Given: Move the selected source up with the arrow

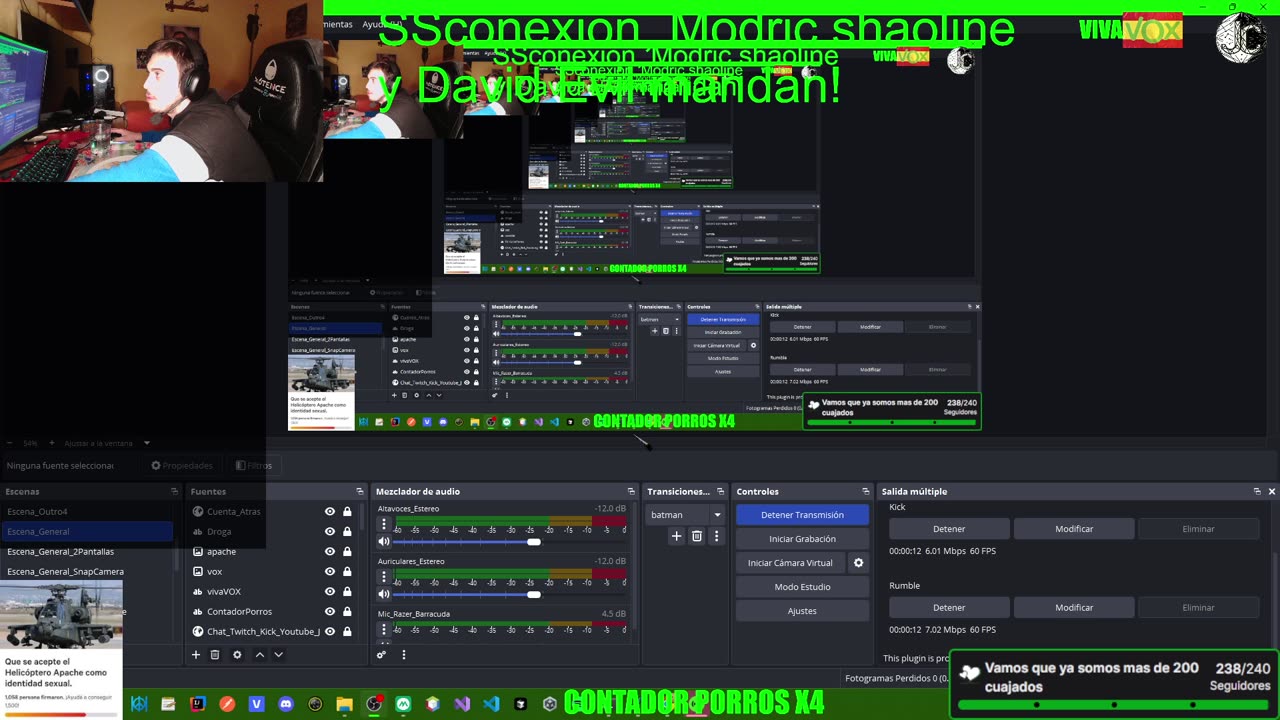Looking at the screenshot, I should [260, 655].
